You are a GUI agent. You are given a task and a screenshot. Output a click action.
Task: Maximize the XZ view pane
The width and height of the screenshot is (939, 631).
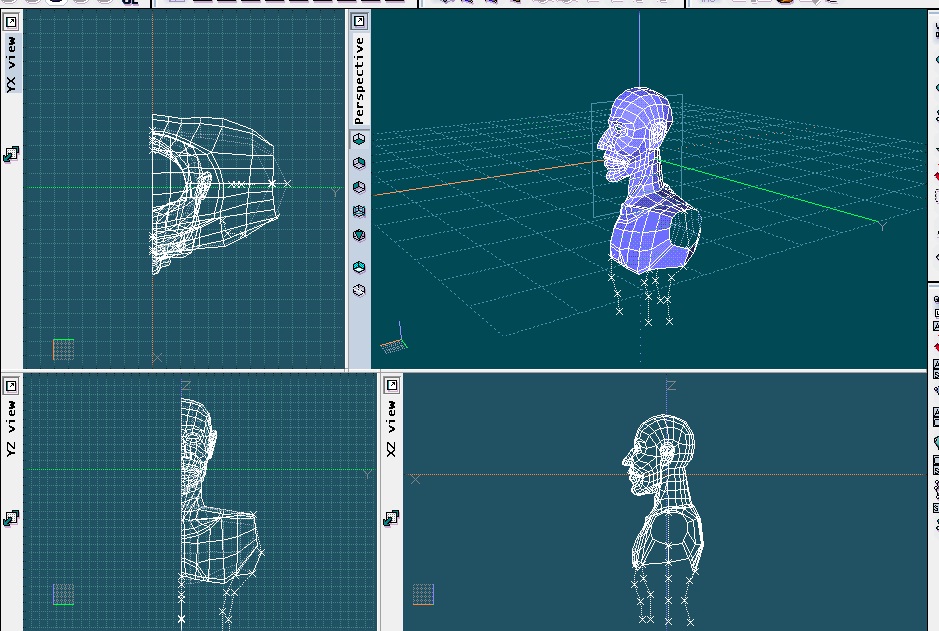pos(392,385)
